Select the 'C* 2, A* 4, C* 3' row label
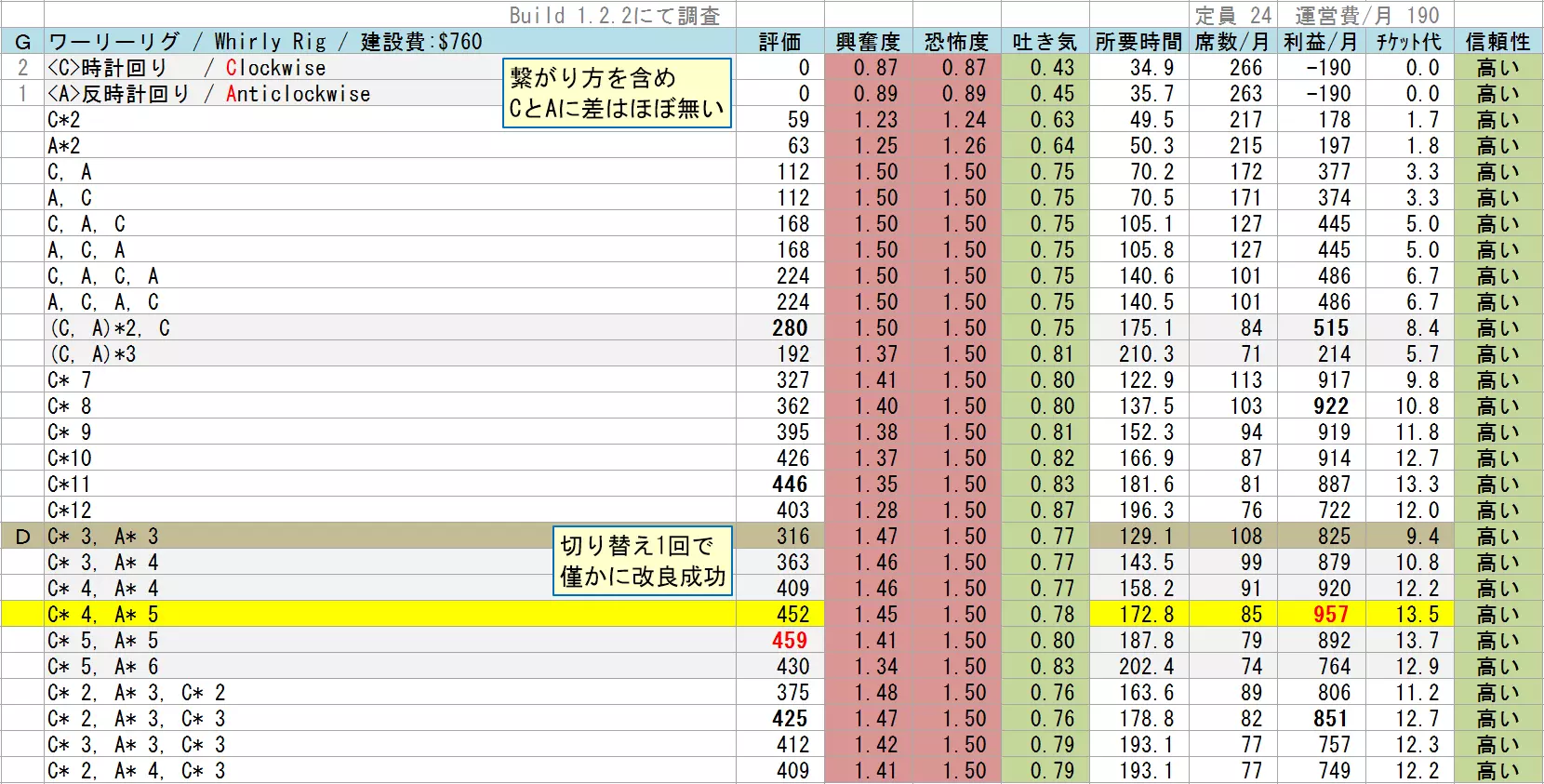1544x784 pixels. coord(137,771)
